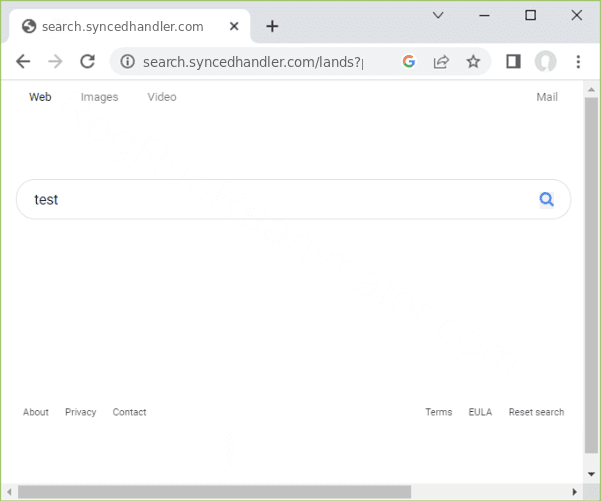Bookmark this page with star icon
The image size is (601, 501).
[473, 62]
